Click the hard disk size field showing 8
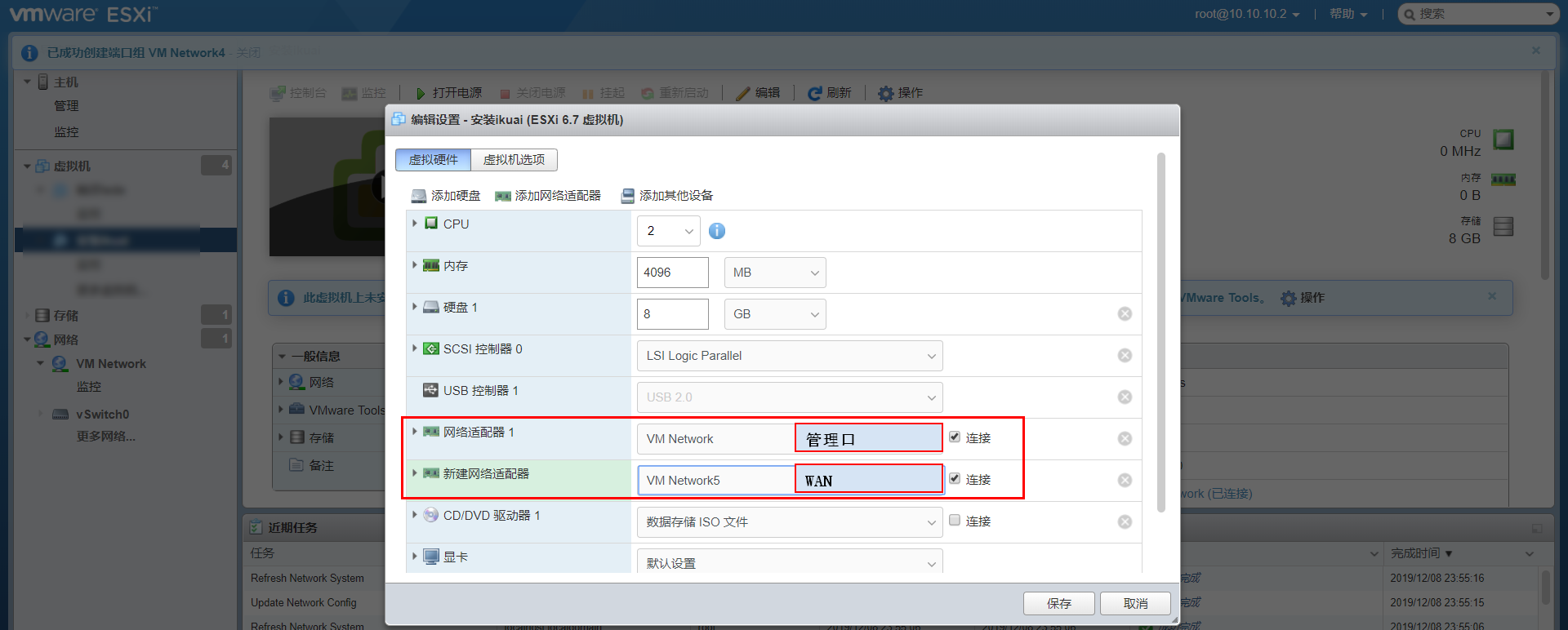 pos(673,314)
